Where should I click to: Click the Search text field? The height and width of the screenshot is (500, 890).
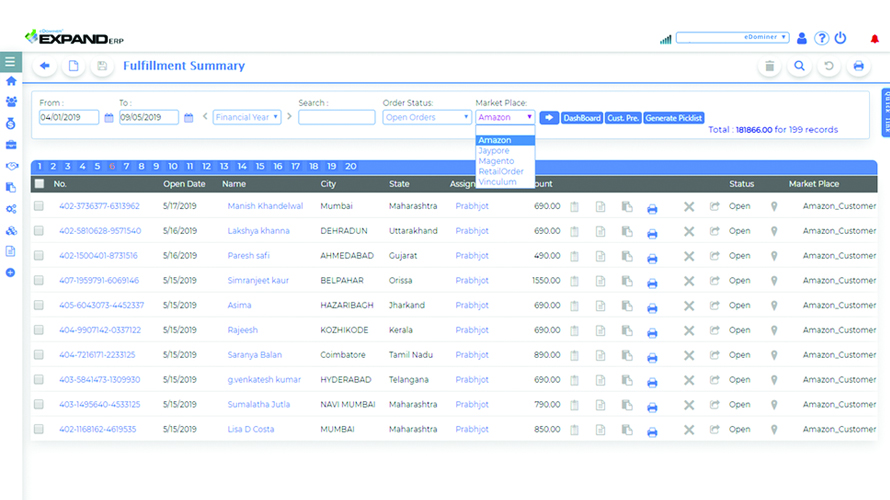(336, 117)
